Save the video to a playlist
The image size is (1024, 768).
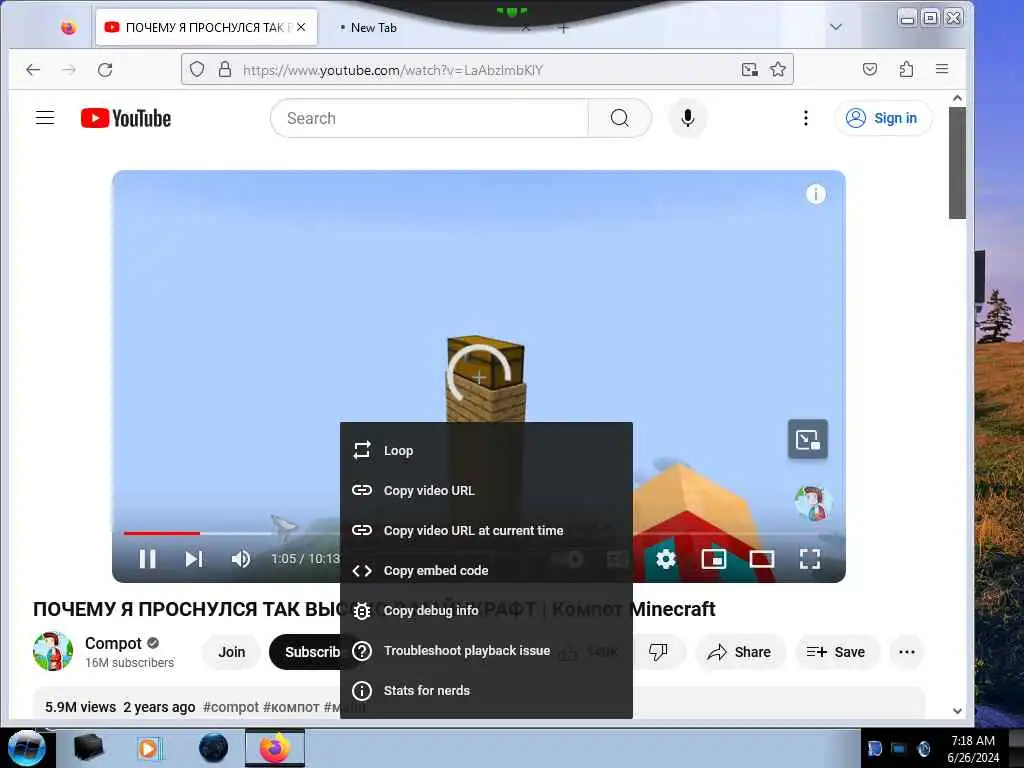tap(836, 652)
